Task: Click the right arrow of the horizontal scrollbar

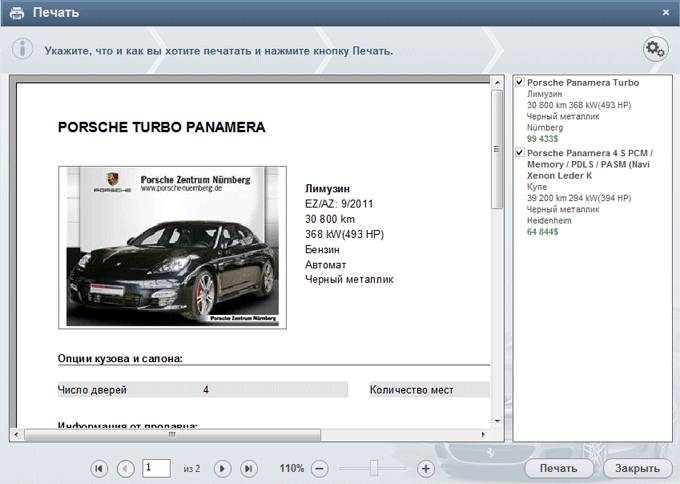Action: click(x=484, y=434)
